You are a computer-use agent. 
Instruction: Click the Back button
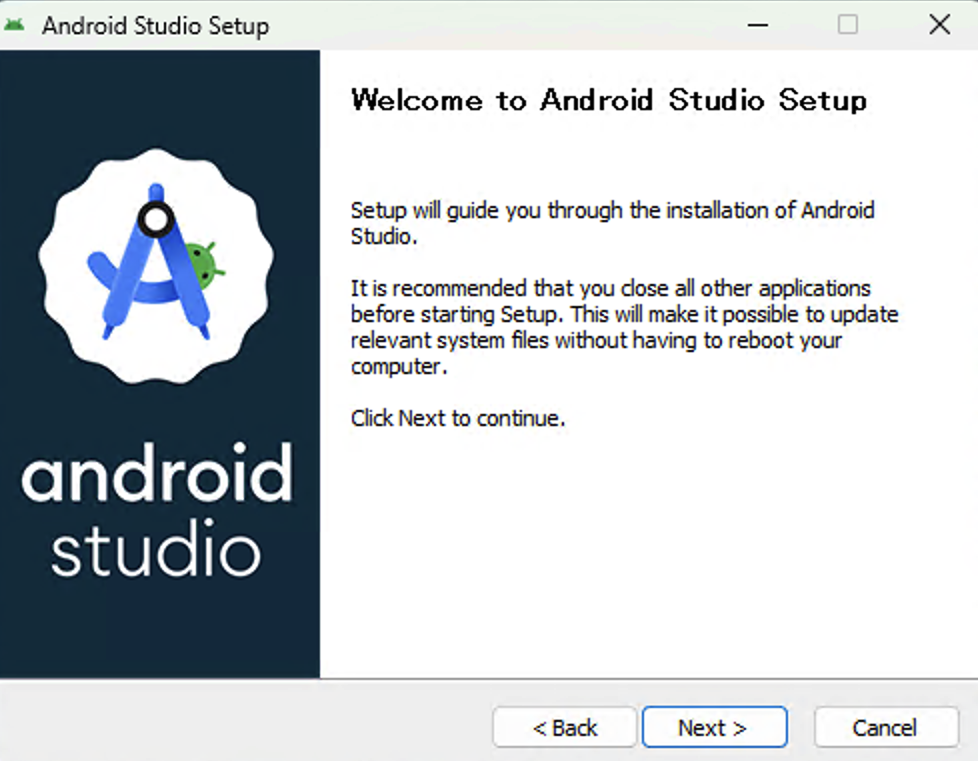(x=564, y=727)
